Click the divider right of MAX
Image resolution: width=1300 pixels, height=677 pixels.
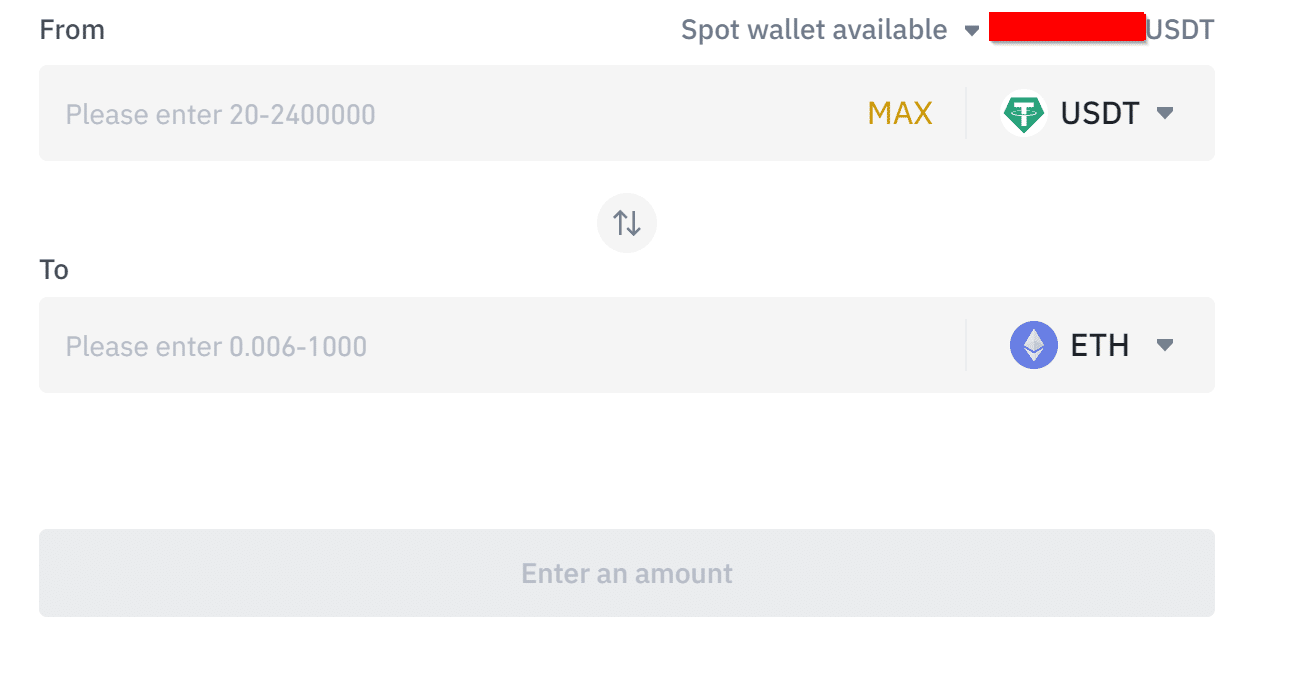966,113
